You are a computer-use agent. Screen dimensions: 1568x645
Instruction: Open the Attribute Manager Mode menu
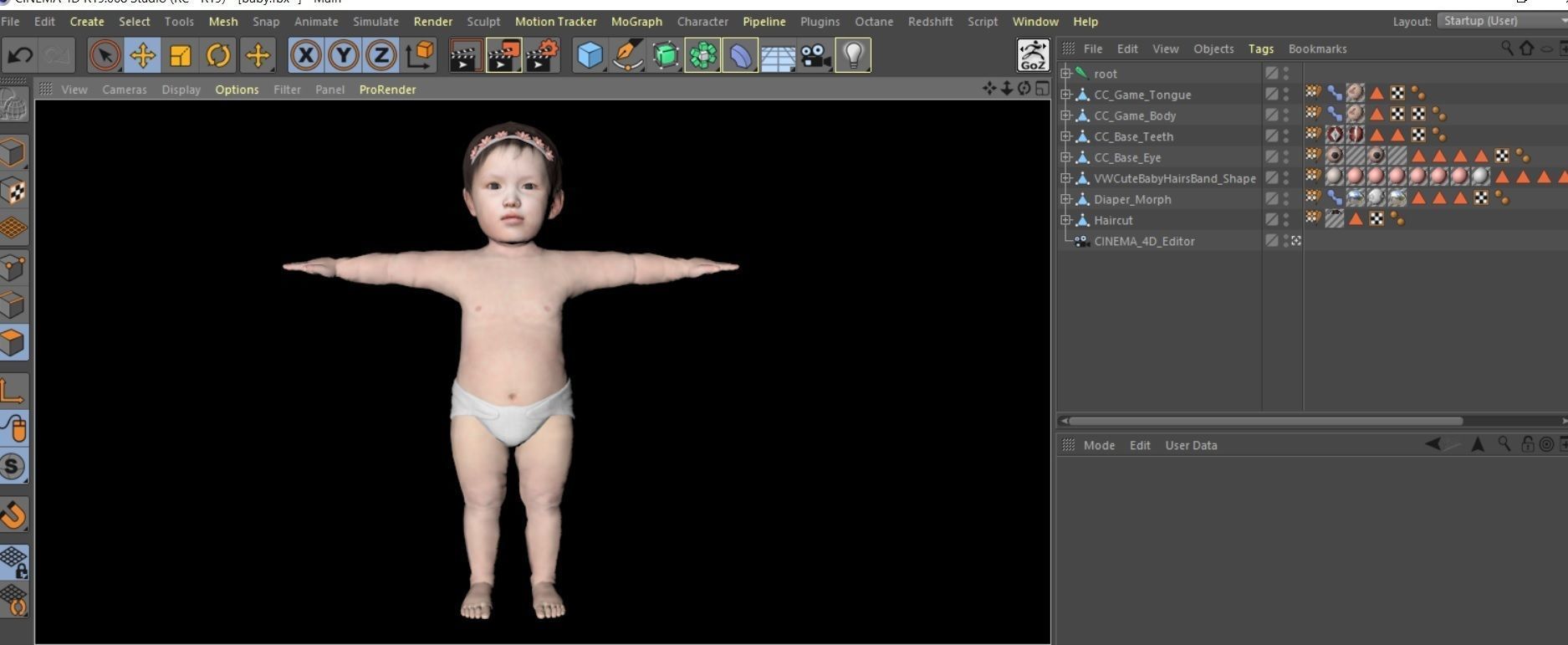pyautogui.click(x=1099, y=445)
